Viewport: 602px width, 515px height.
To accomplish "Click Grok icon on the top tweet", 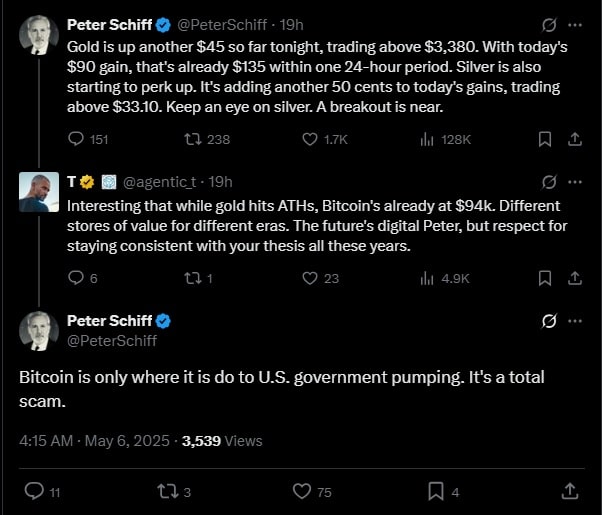I will [548, 24].
